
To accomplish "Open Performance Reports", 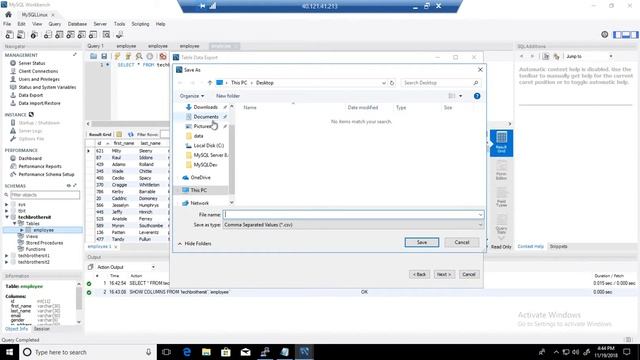I will 40,167.
